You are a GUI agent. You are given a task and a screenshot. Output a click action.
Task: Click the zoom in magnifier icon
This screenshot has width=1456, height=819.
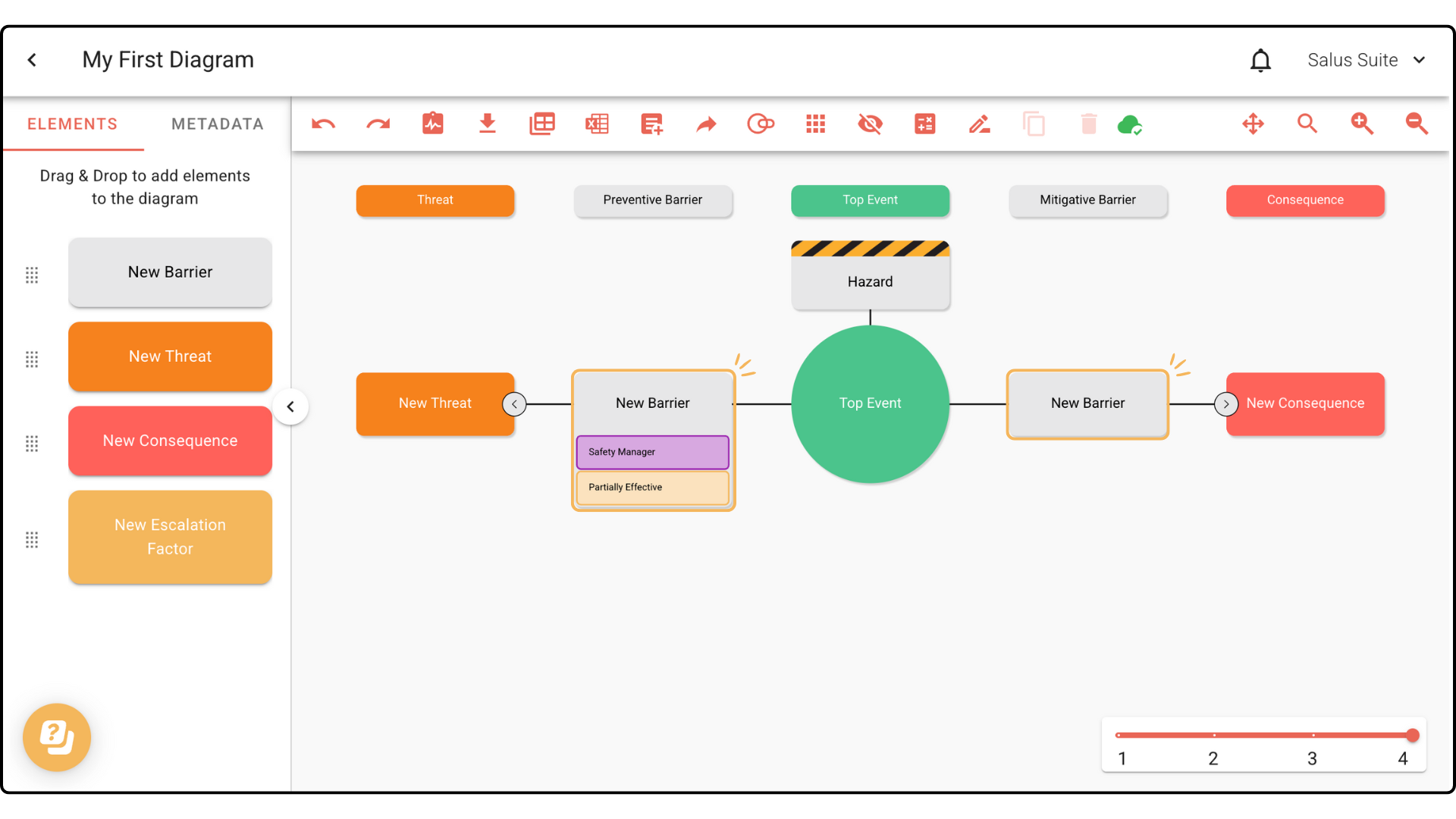(x=1362, y=124)
